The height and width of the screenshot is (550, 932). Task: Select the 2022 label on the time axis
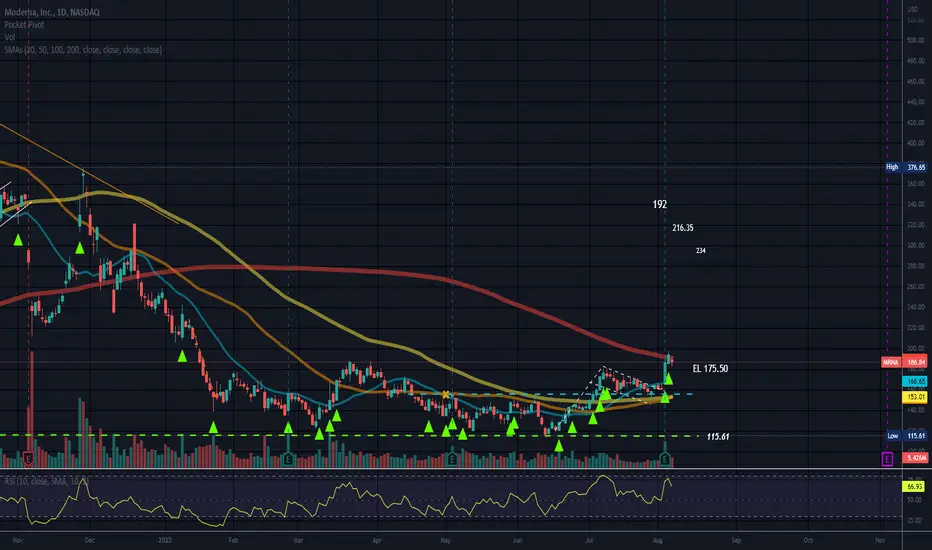point(165,540)
